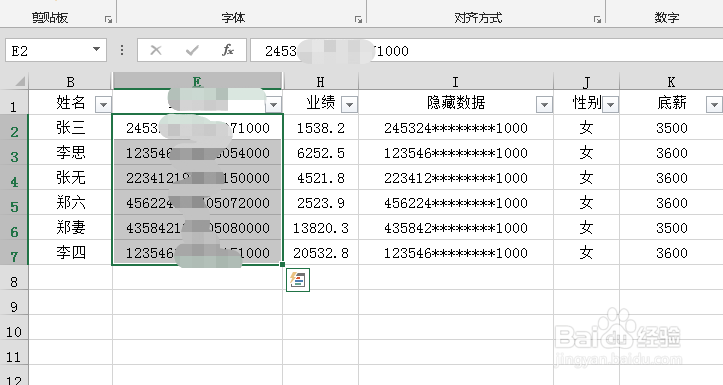Select column B header
Screen dimensions: 723x385
pos(71,82)
